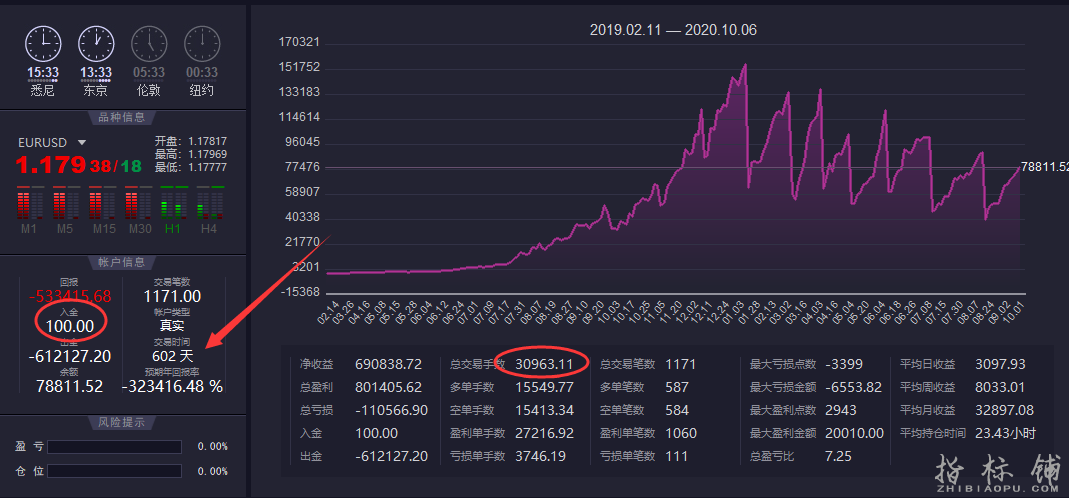Click the 总盈亏比 value 7.25
This screenshot has width=1069, height=498.
(838, 456)
